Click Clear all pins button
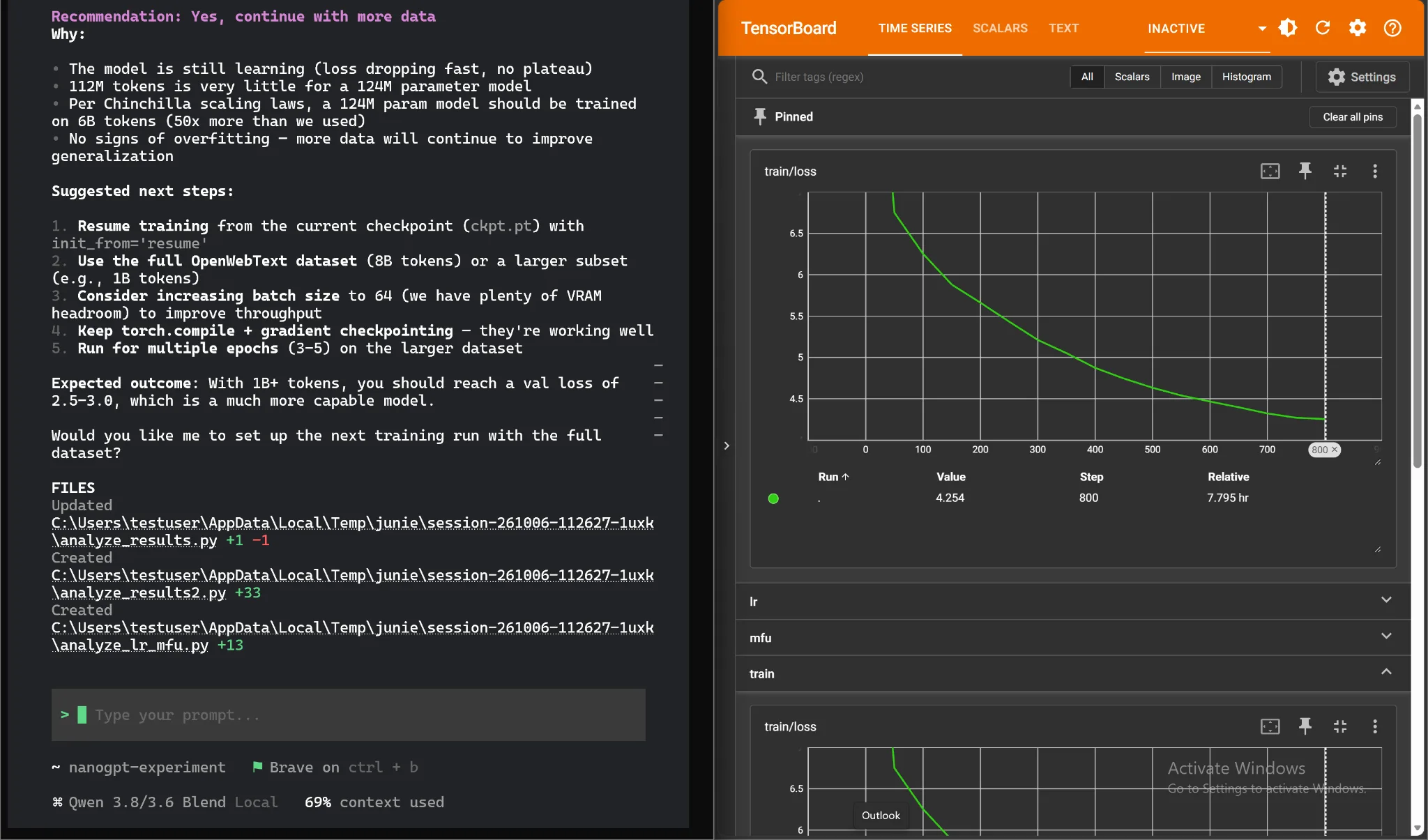 1353,117
